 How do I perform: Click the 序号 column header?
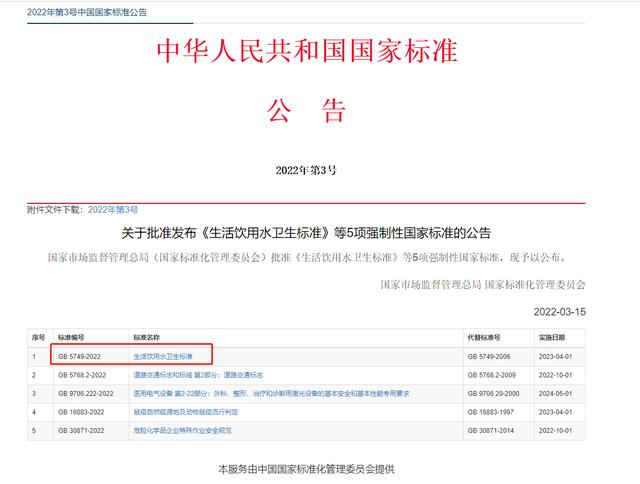40,337
